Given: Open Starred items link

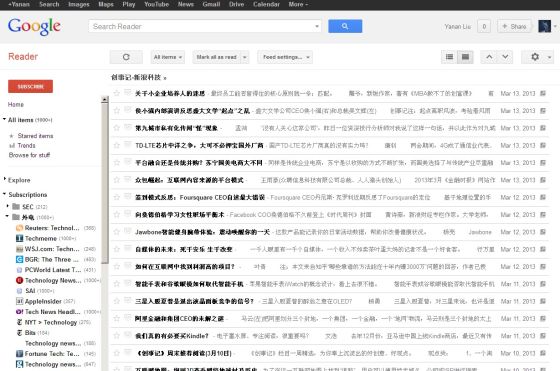Looking at the screenshot, I should (35, 136).
